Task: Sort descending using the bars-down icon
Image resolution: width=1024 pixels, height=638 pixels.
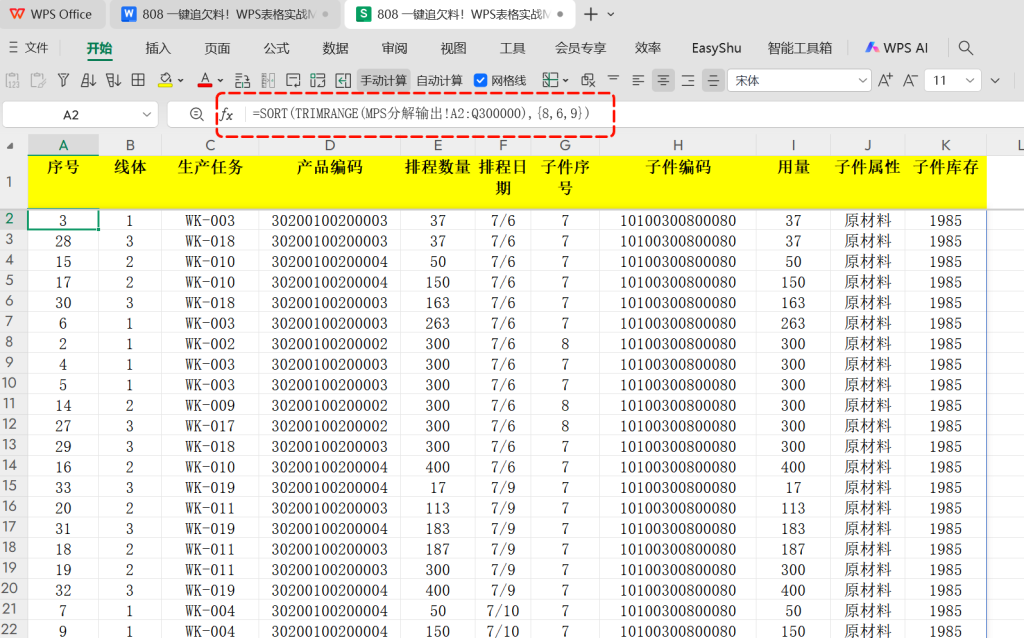Action: pos(114,80)
